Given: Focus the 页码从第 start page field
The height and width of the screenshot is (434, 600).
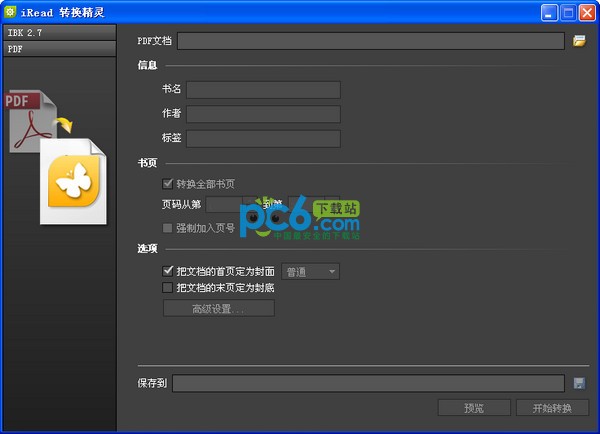Looking at the screenshot, I should 224,204.
